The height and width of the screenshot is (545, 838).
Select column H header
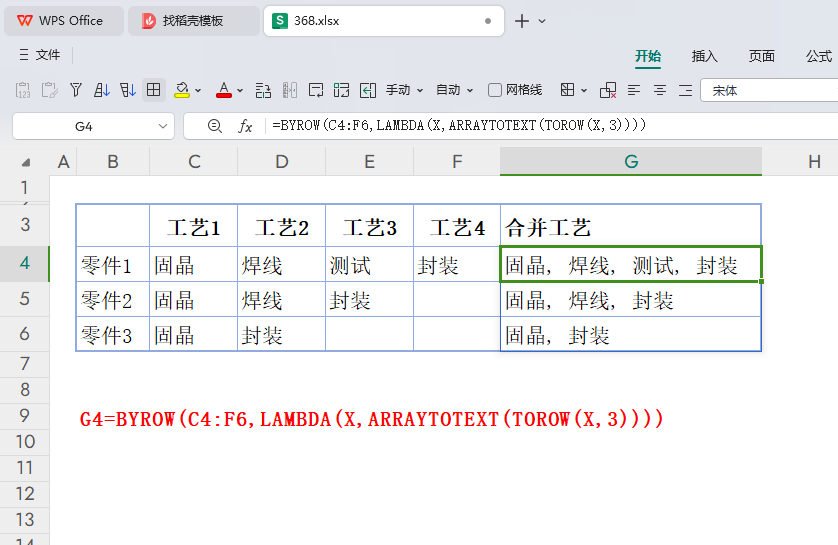pos(814,161)
